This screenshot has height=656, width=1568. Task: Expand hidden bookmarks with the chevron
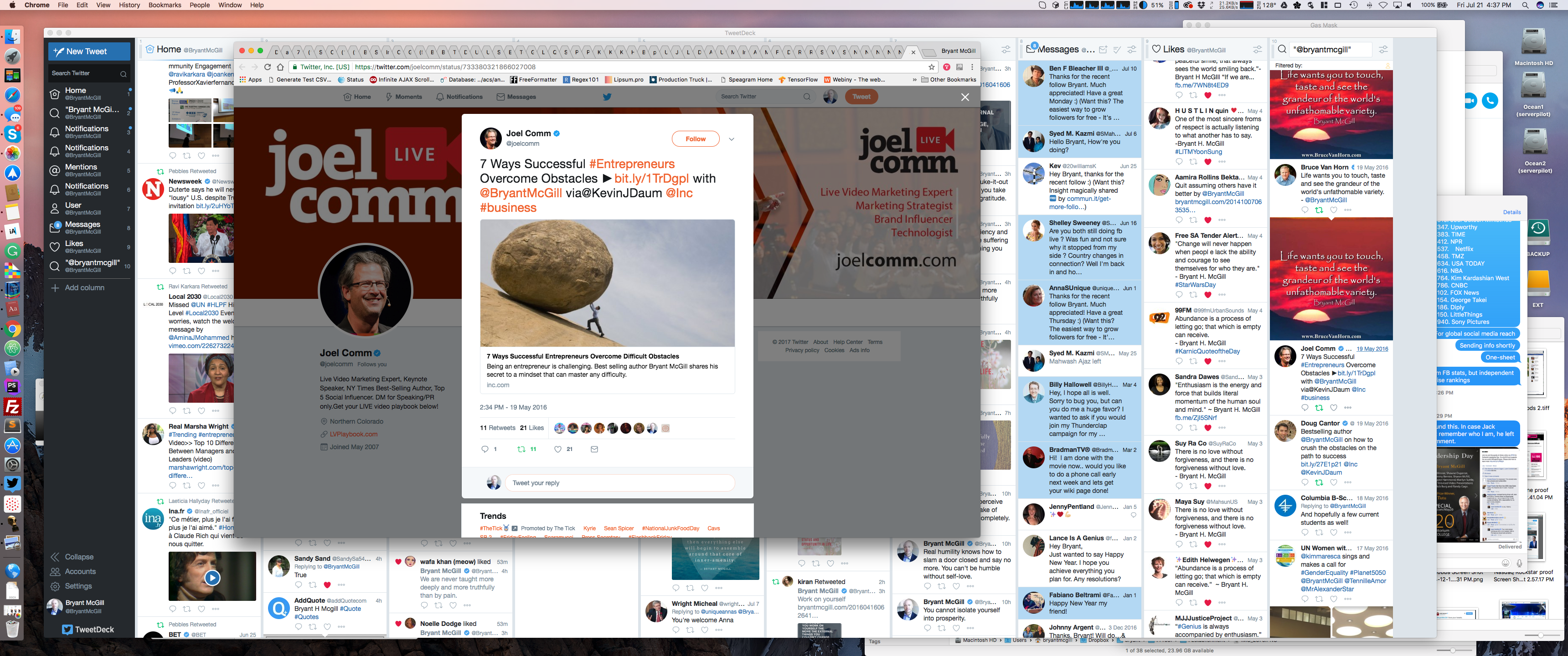pos(914,80)
